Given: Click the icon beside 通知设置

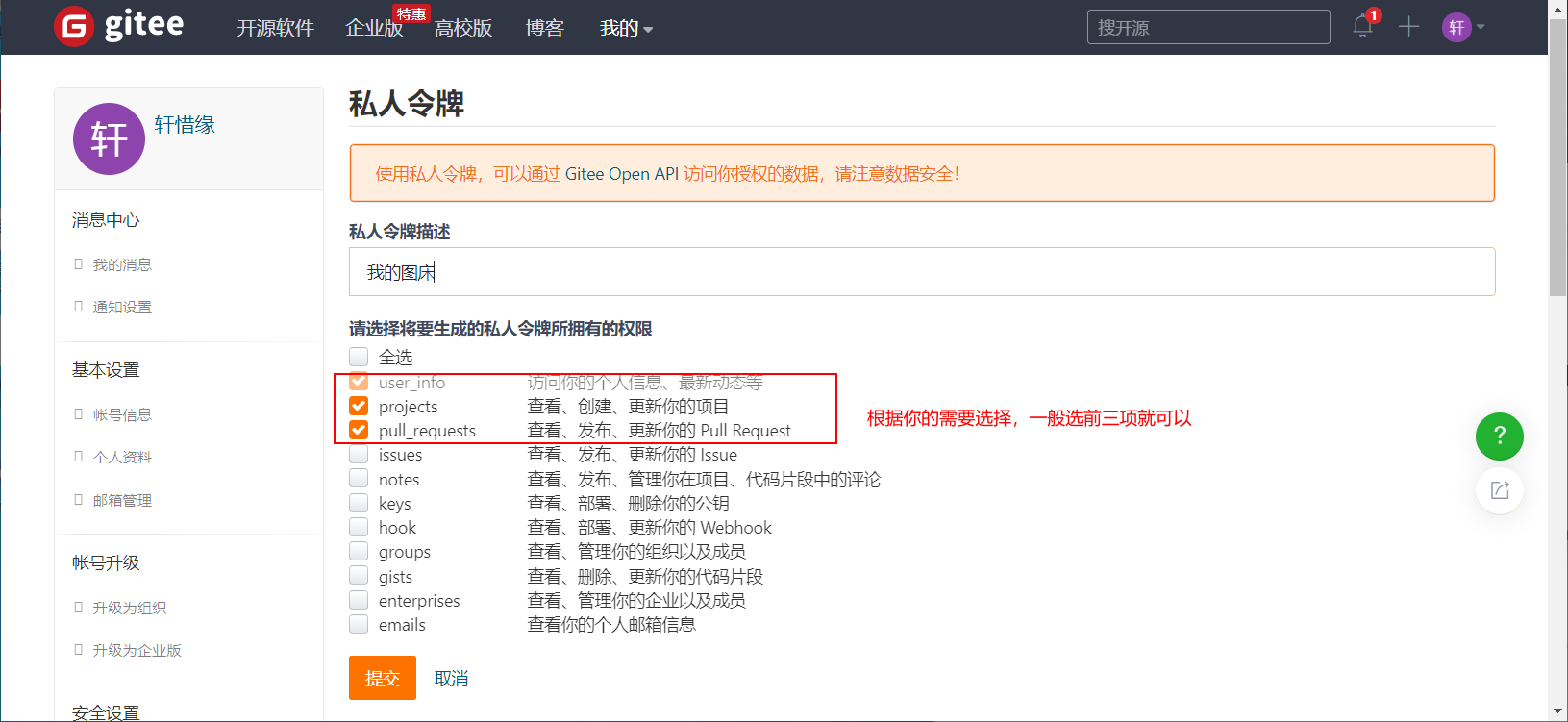Looking at the screenshot, I should point(79,306).
